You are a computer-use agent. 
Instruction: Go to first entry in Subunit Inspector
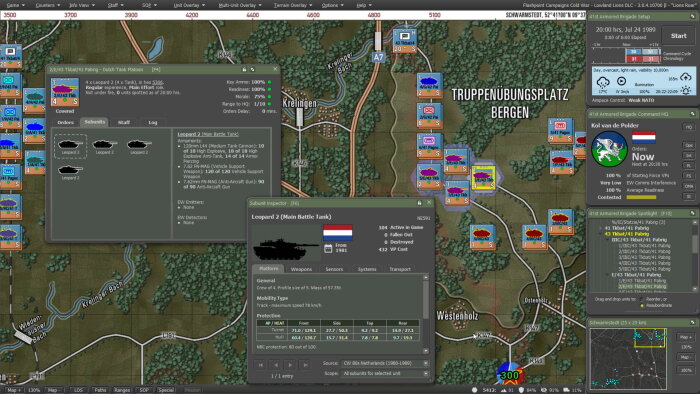[261, 365]
